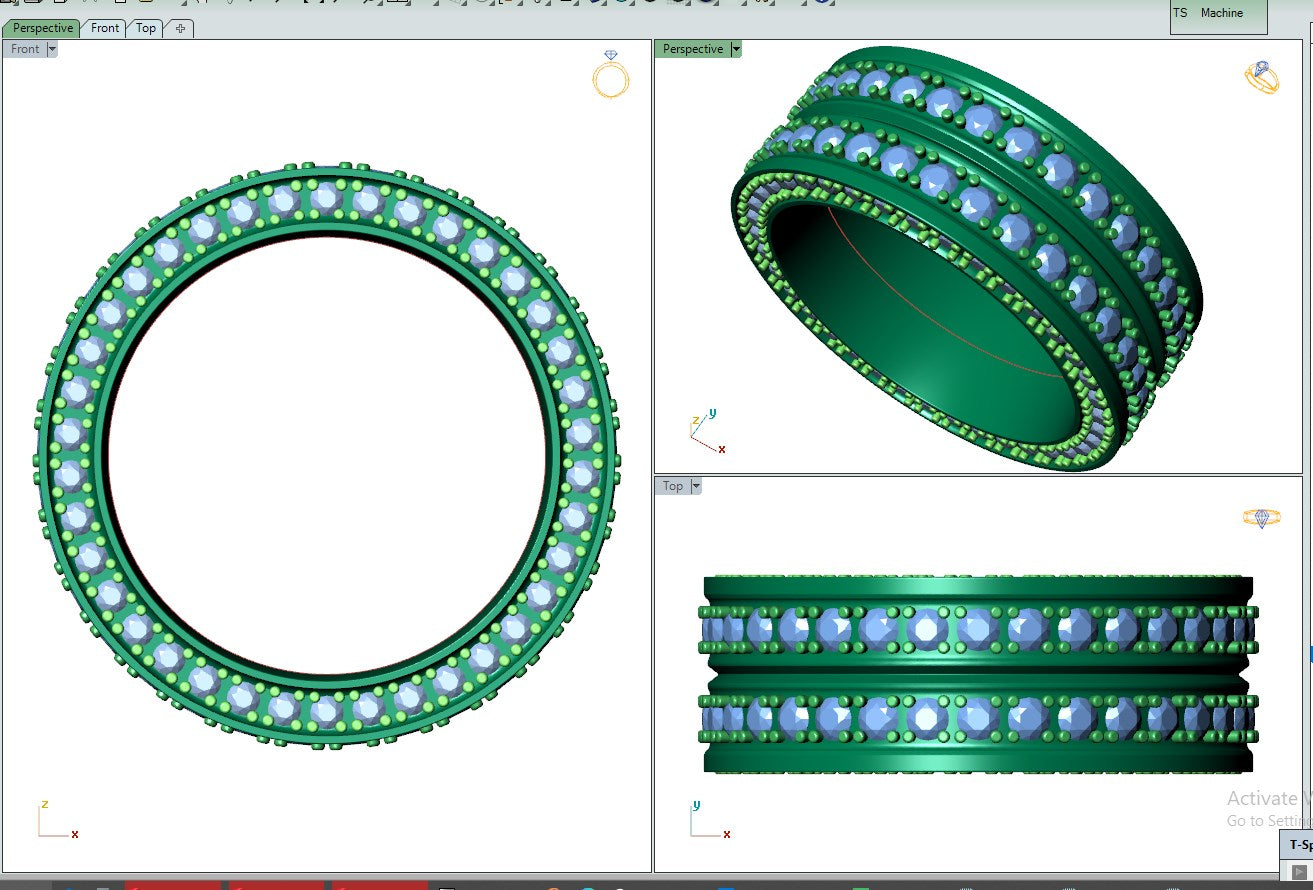Select the Front viewport tab
The height and width of the screenshot is (890, 1313).
105,28
